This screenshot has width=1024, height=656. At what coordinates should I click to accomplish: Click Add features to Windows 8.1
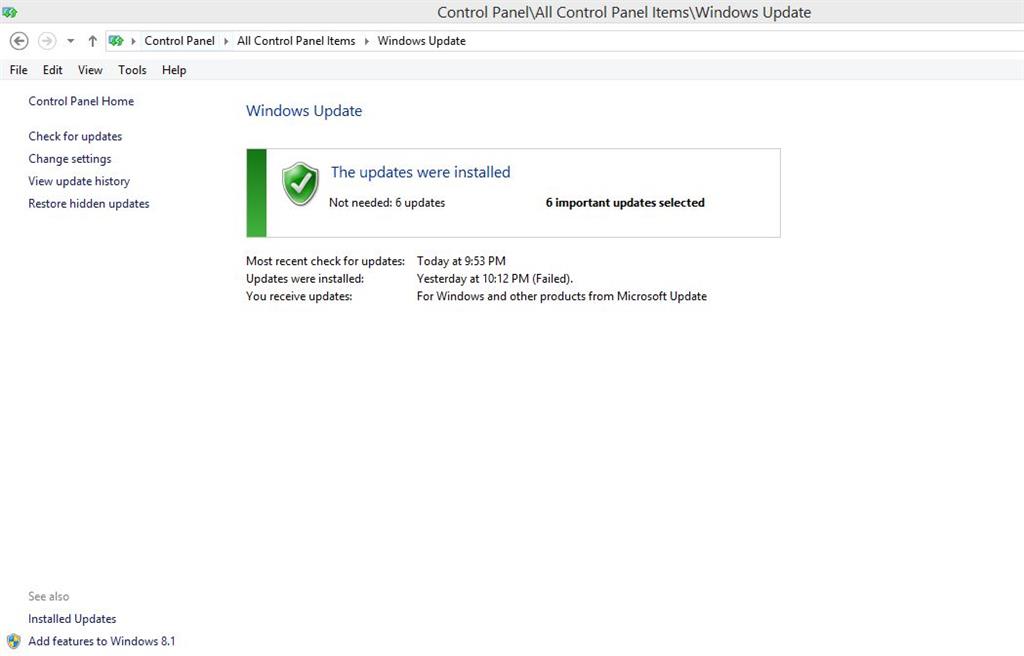(x=102, y=641)
